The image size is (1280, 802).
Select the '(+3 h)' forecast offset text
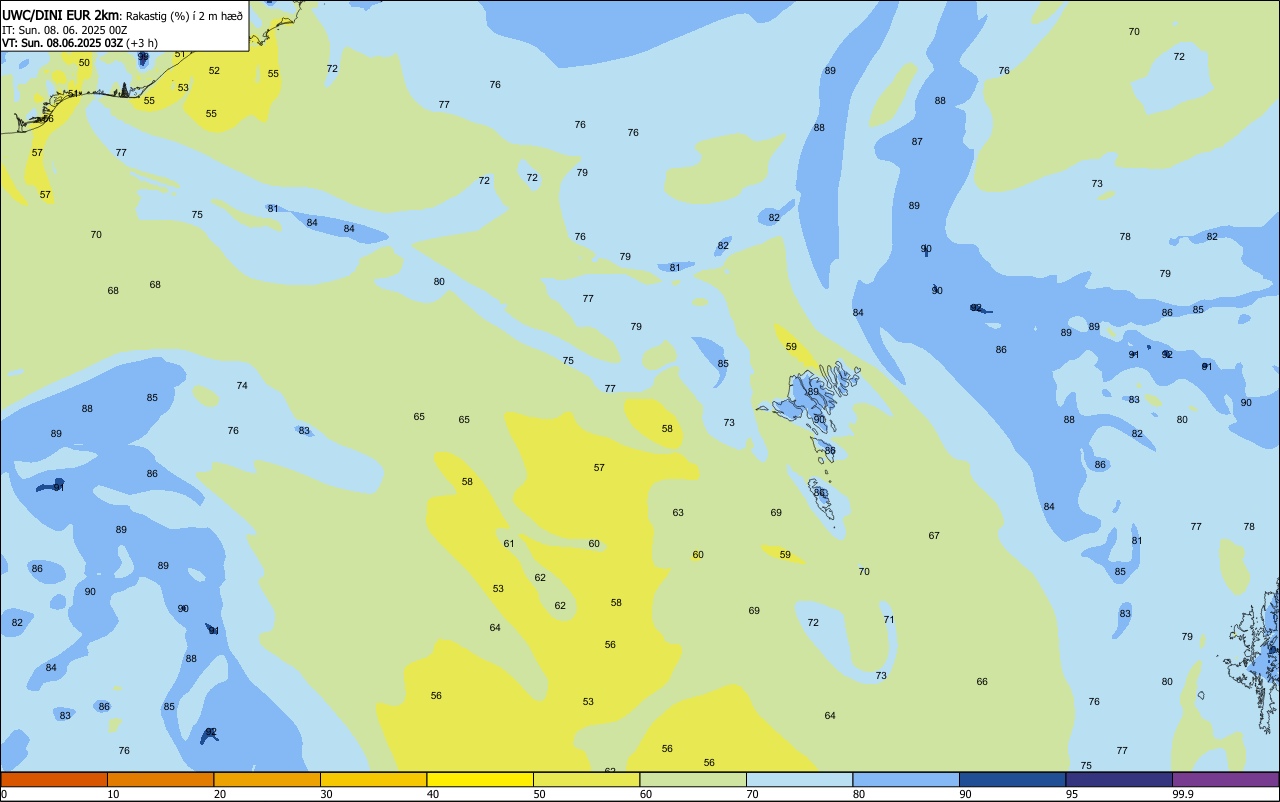coord(141,43)
